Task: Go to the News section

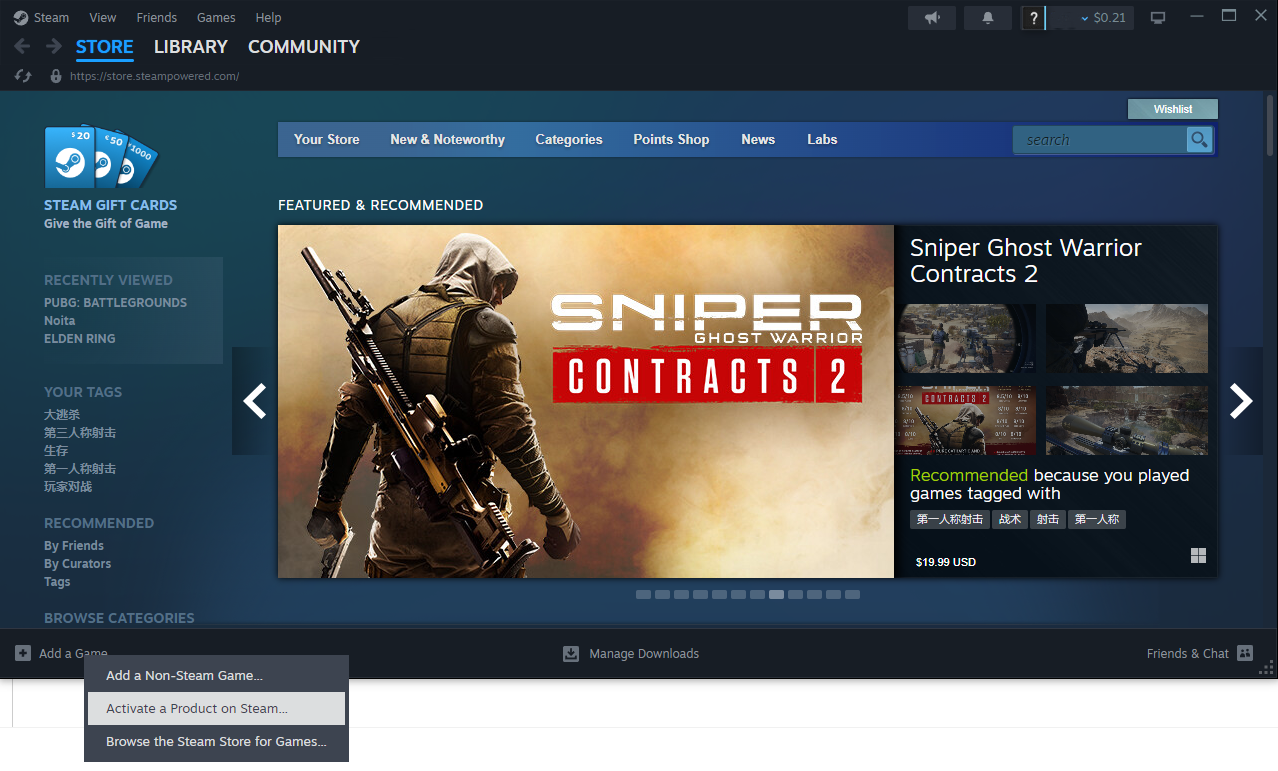Action: click(x=758, y=140)
